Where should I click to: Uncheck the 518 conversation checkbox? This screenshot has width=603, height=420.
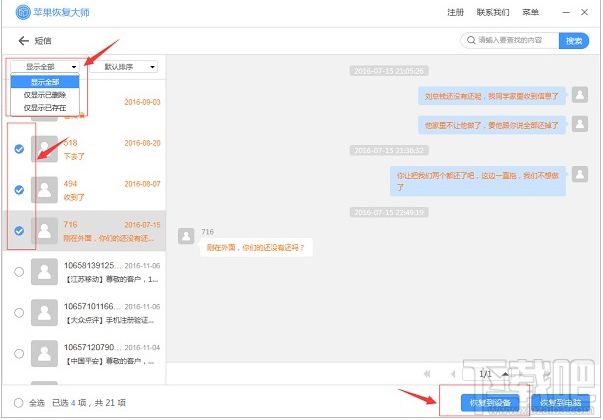19,149
